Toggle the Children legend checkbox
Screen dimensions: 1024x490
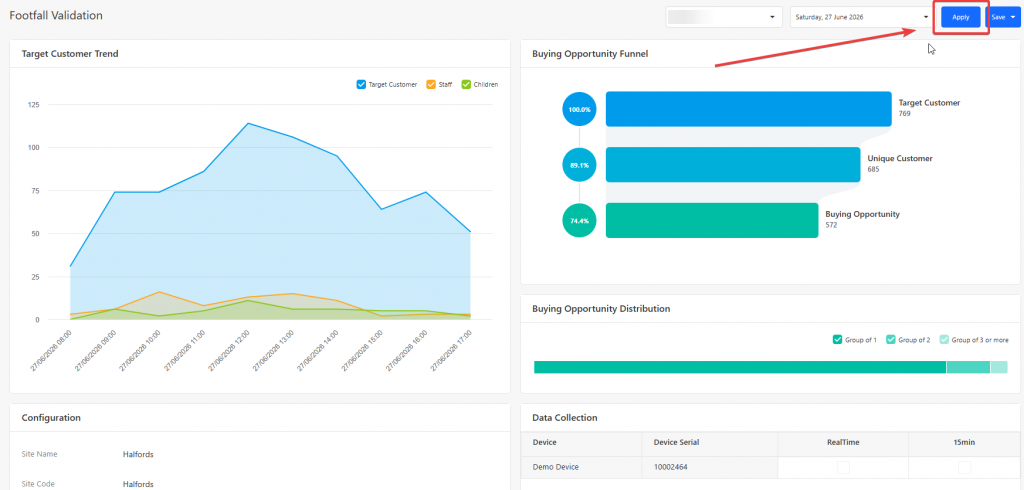[x=466, y=84]
